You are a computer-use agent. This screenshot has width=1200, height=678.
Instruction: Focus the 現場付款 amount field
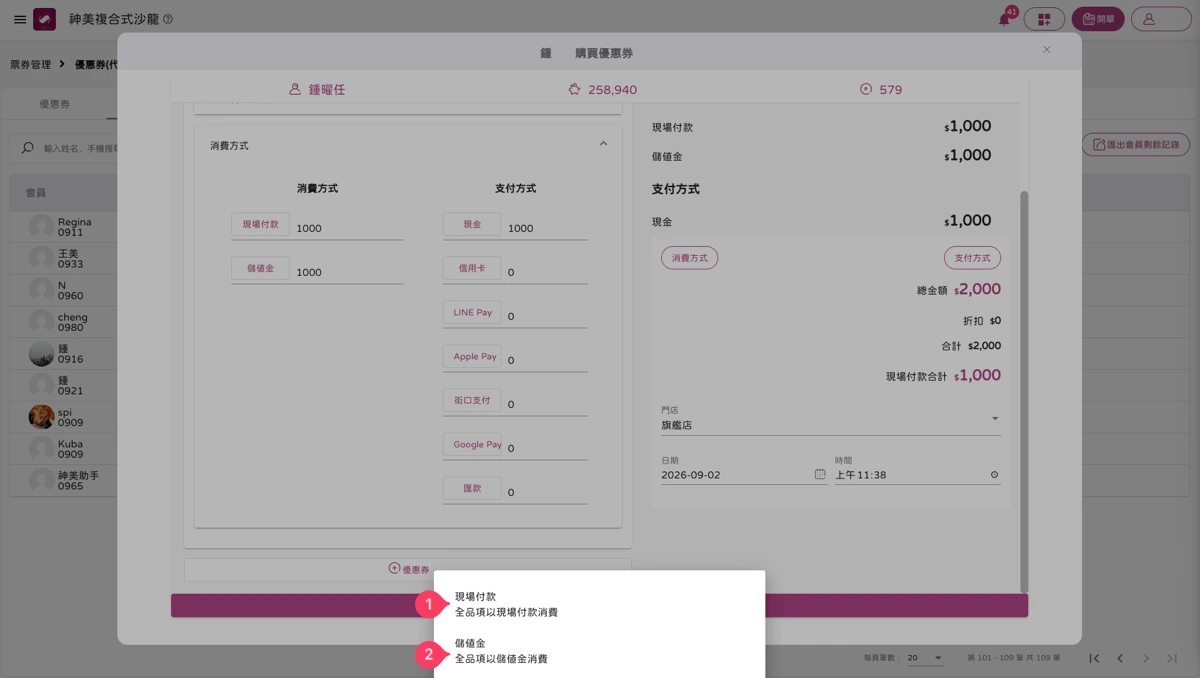click(349, 228)
